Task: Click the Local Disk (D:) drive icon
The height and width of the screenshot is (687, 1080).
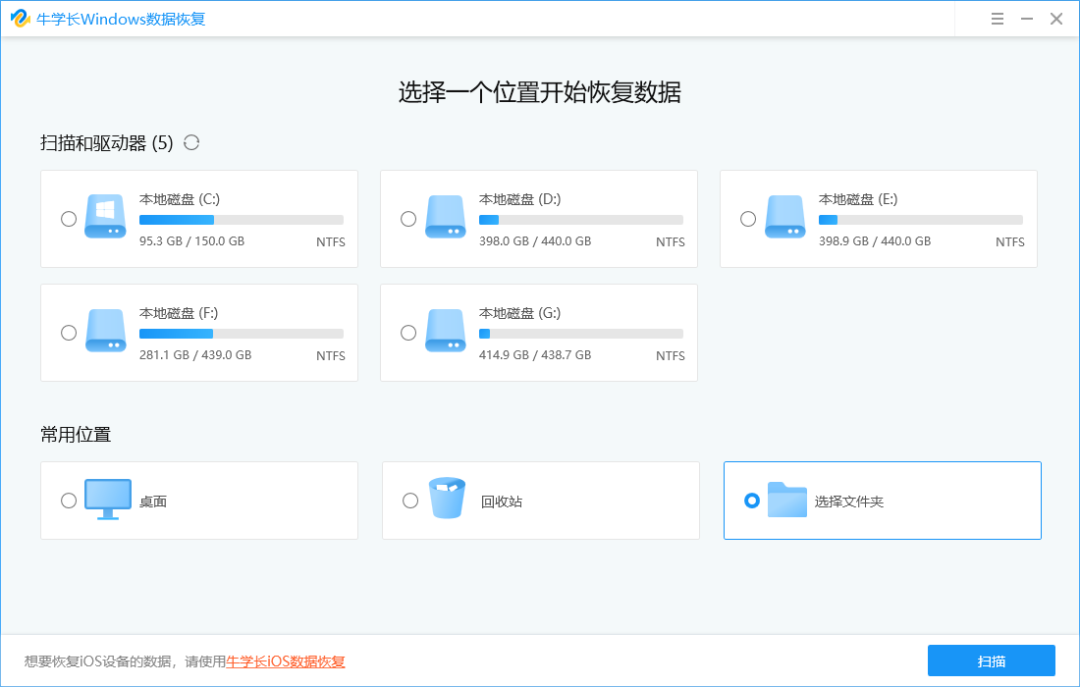Action: tap(445, 217)
